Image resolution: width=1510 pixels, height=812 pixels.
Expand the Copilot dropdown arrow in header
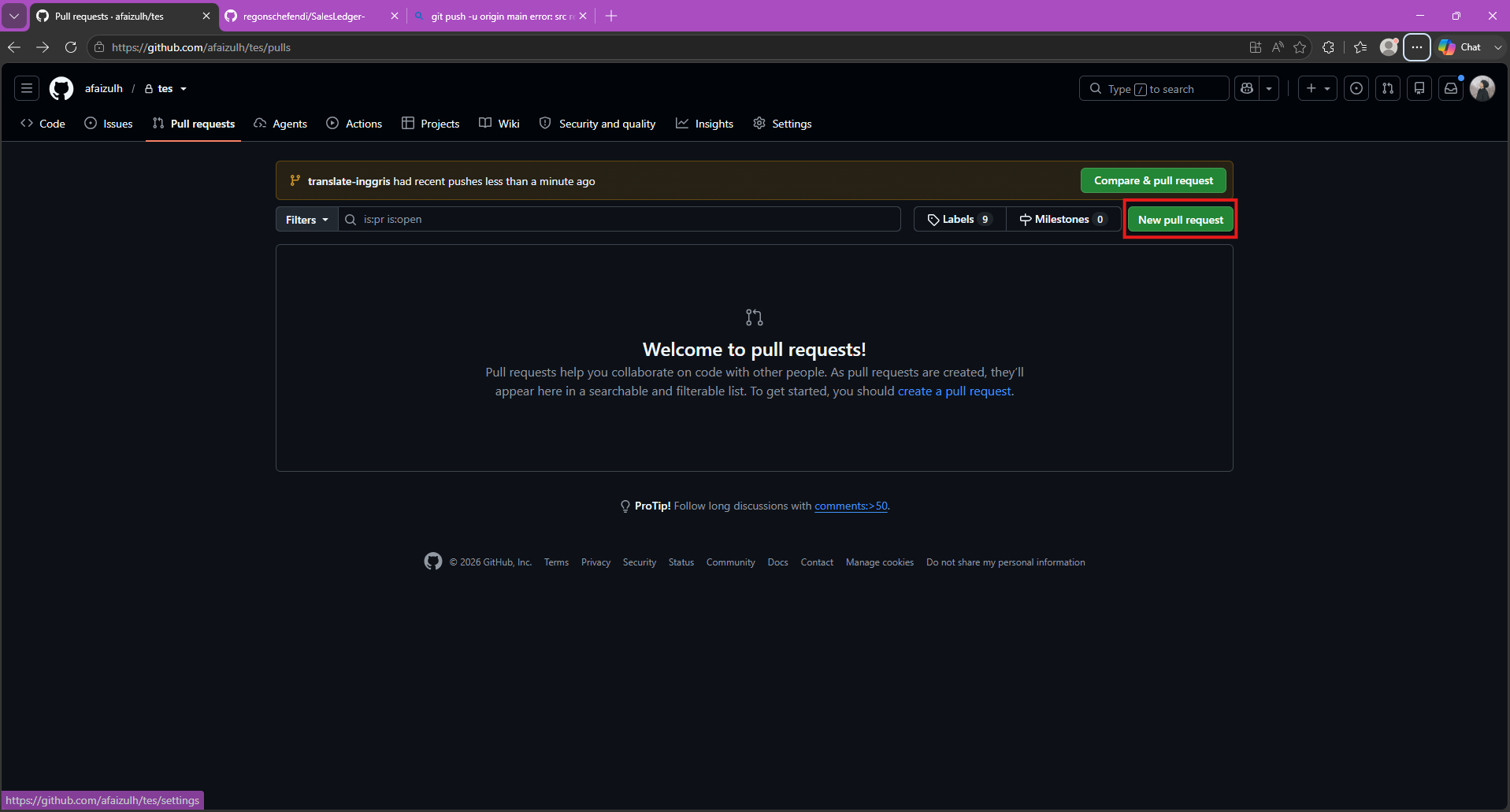click(1269, 88)
